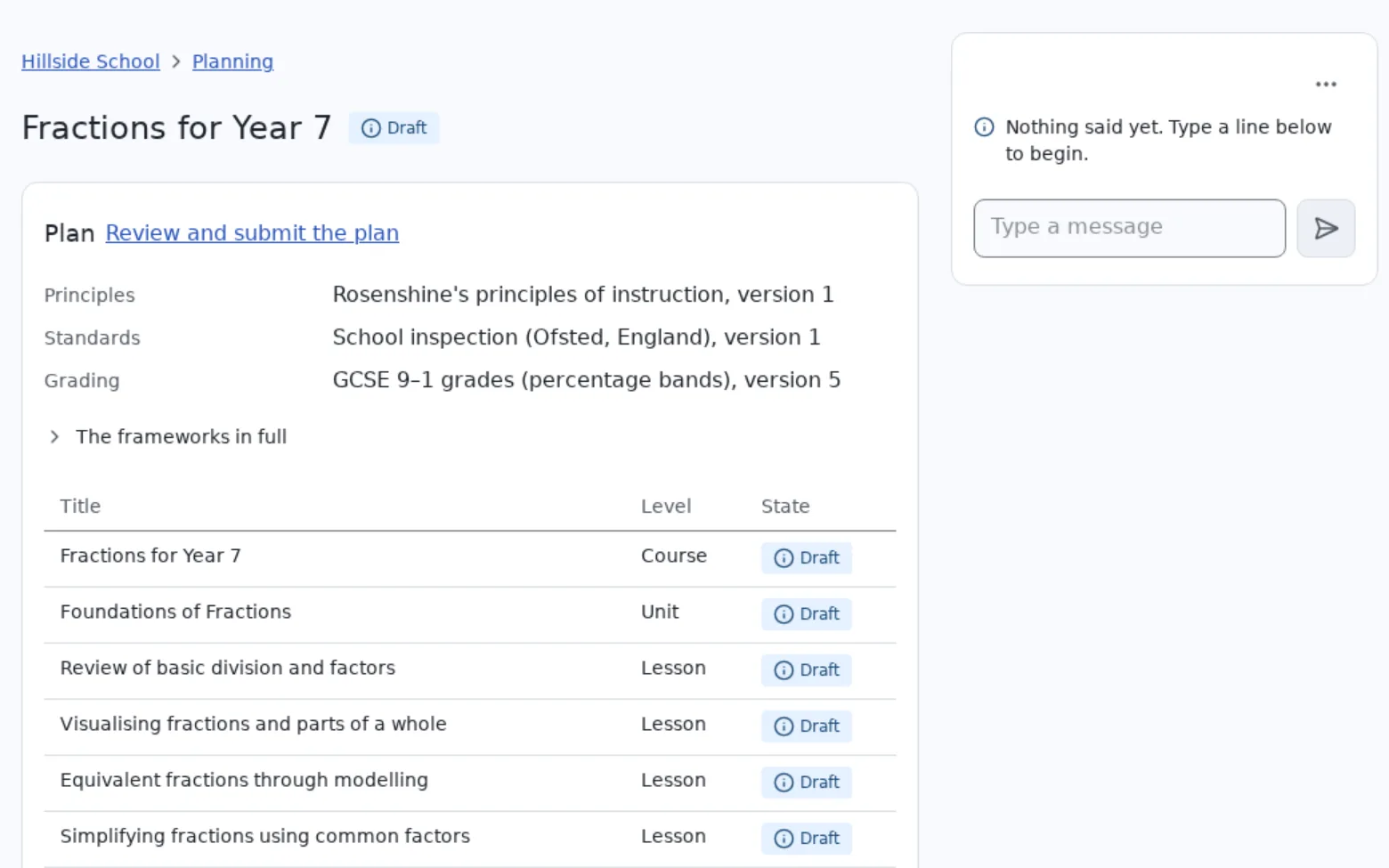Click the 'Fractions for Year 7' page heading
Screen dimensions: 1389x868
tap(176, 128)
